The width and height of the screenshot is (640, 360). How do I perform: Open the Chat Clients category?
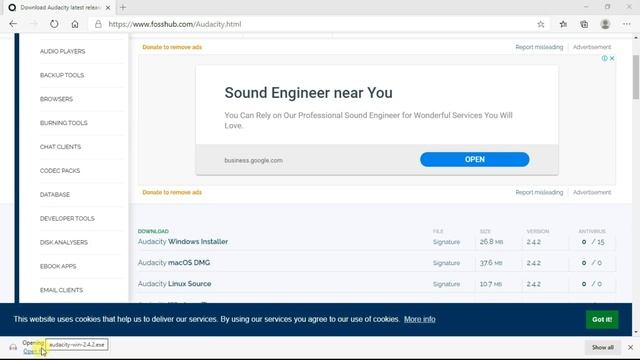(x=60, y=147)
